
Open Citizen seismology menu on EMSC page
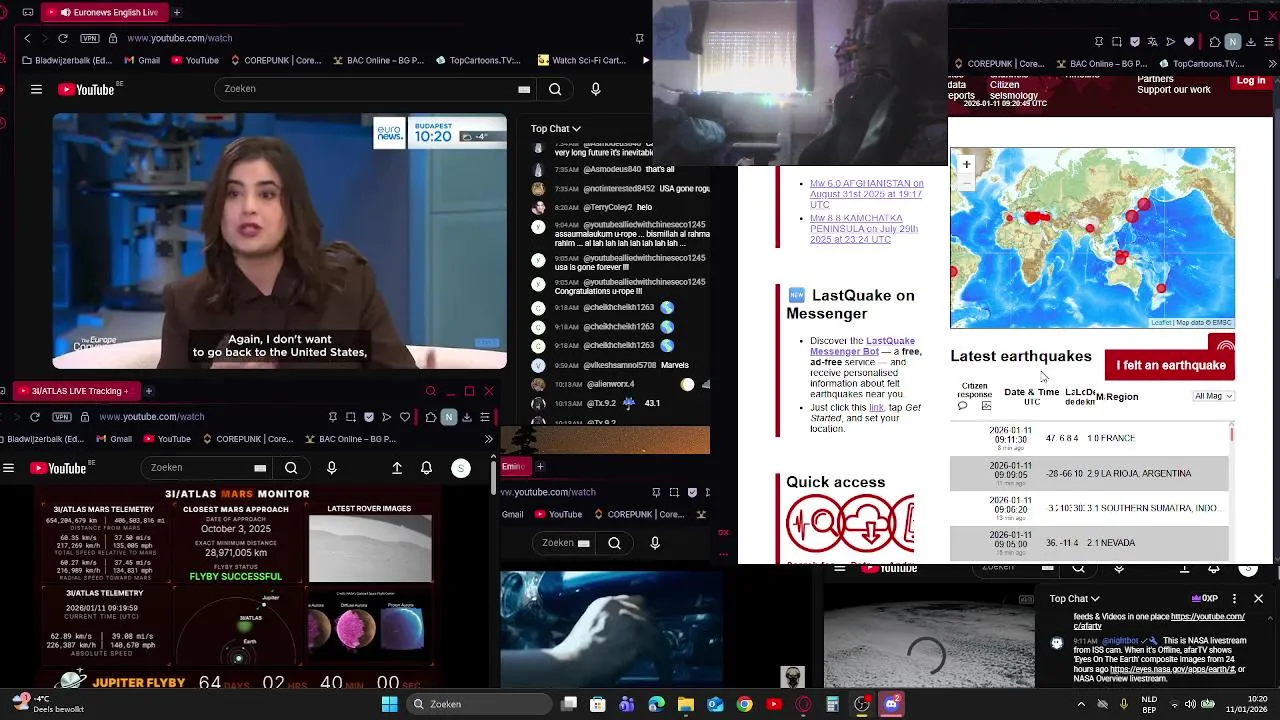(1014, 90)
